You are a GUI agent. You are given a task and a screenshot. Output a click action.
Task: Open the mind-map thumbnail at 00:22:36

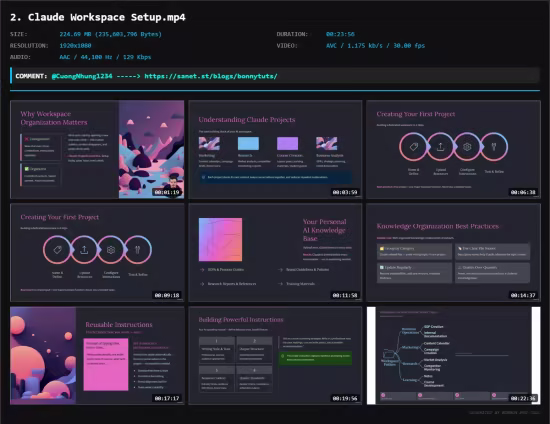[453, 356]
